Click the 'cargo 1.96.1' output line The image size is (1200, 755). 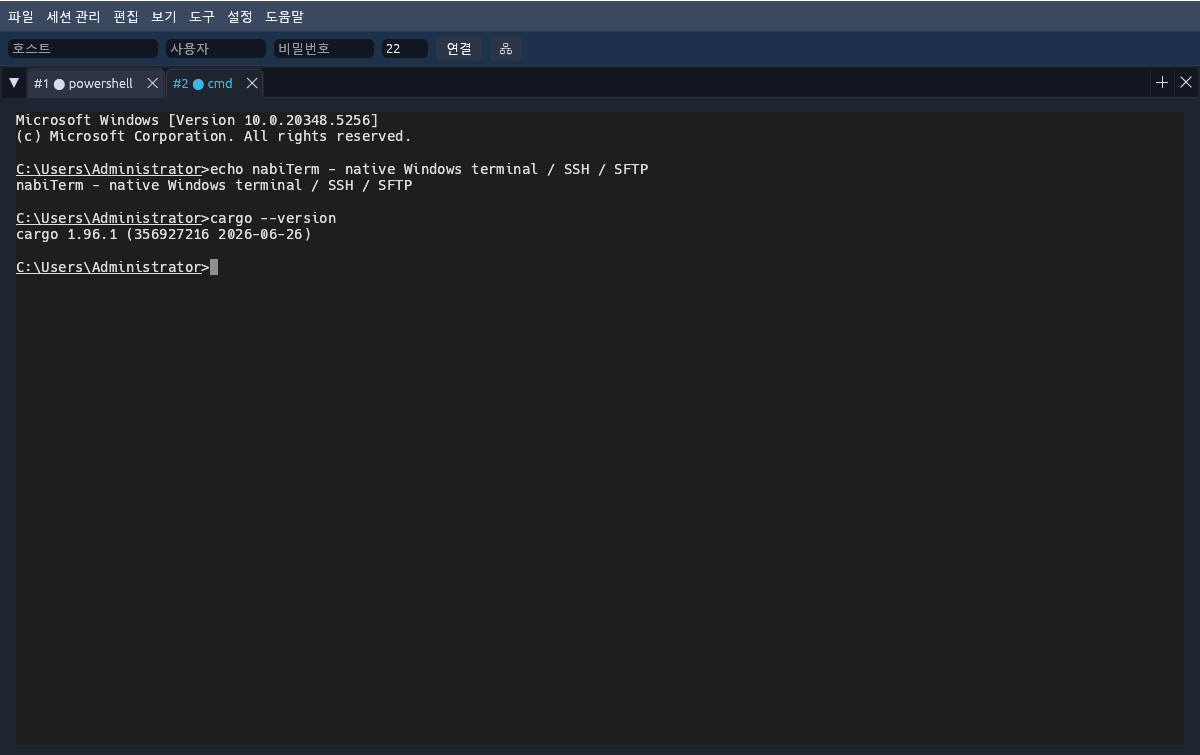(164, 234)
